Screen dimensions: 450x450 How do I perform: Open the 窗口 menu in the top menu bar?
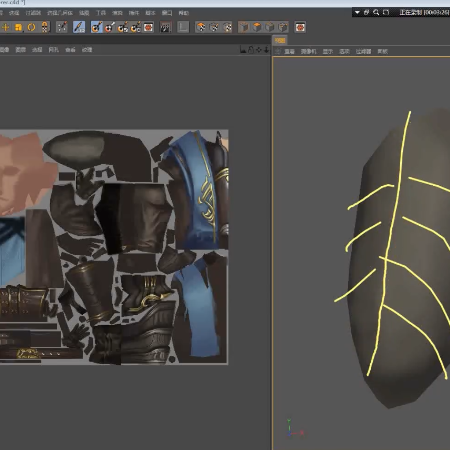coord(167,13)
